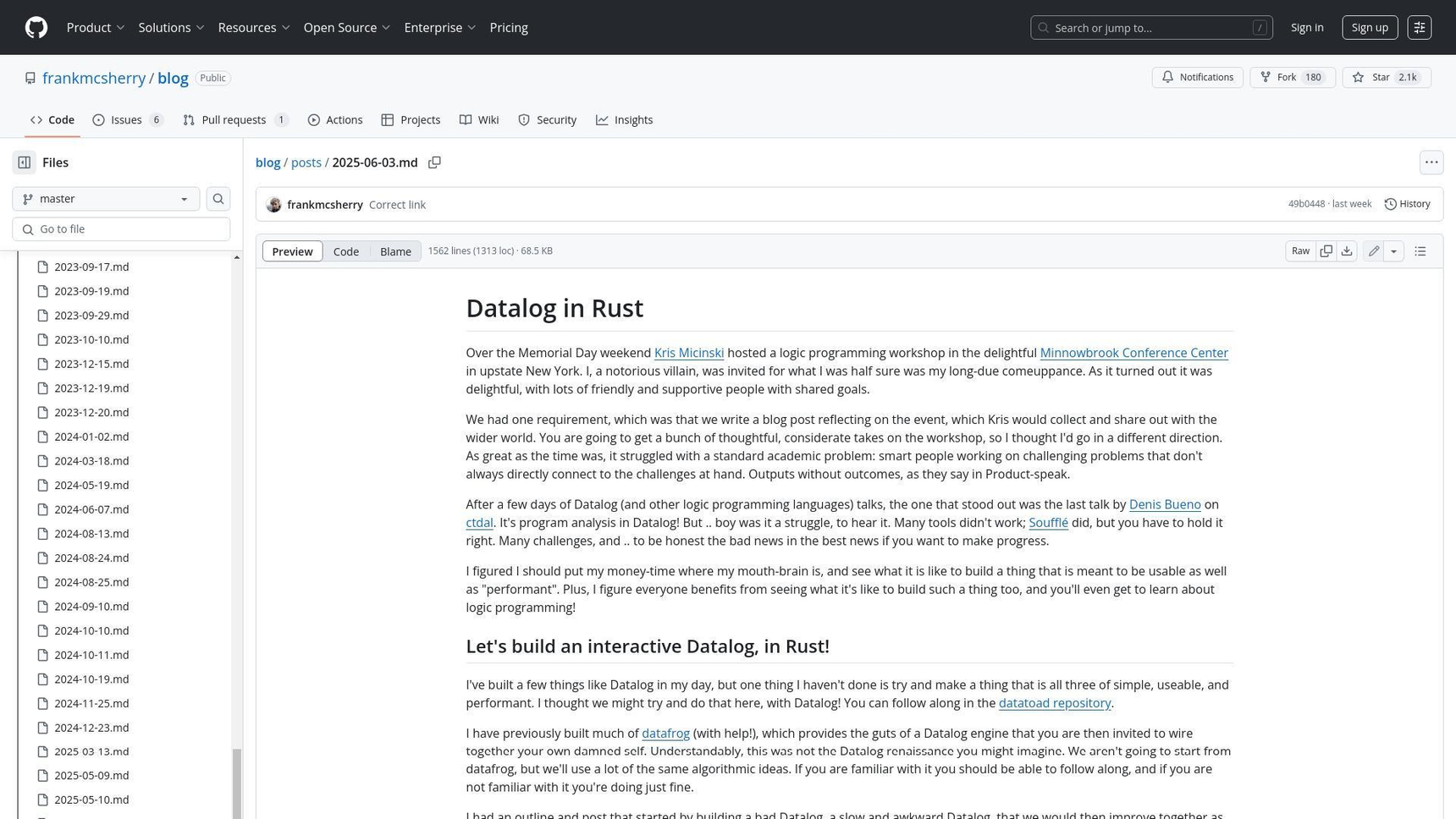Click the Search or jump to box
Viewport: 1456px width, 819px height.
click(x=1151, y=27)
